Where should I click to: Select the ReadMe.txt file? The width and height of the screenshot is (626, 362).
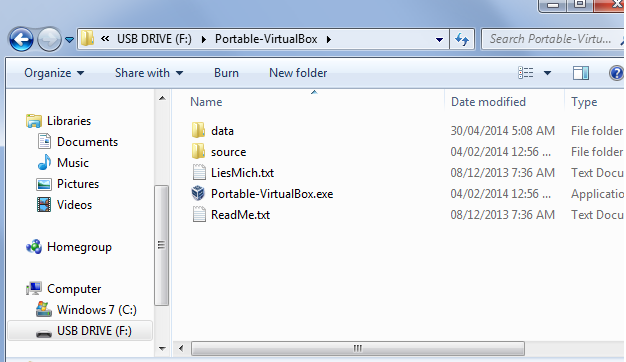(x=240, y=215)
